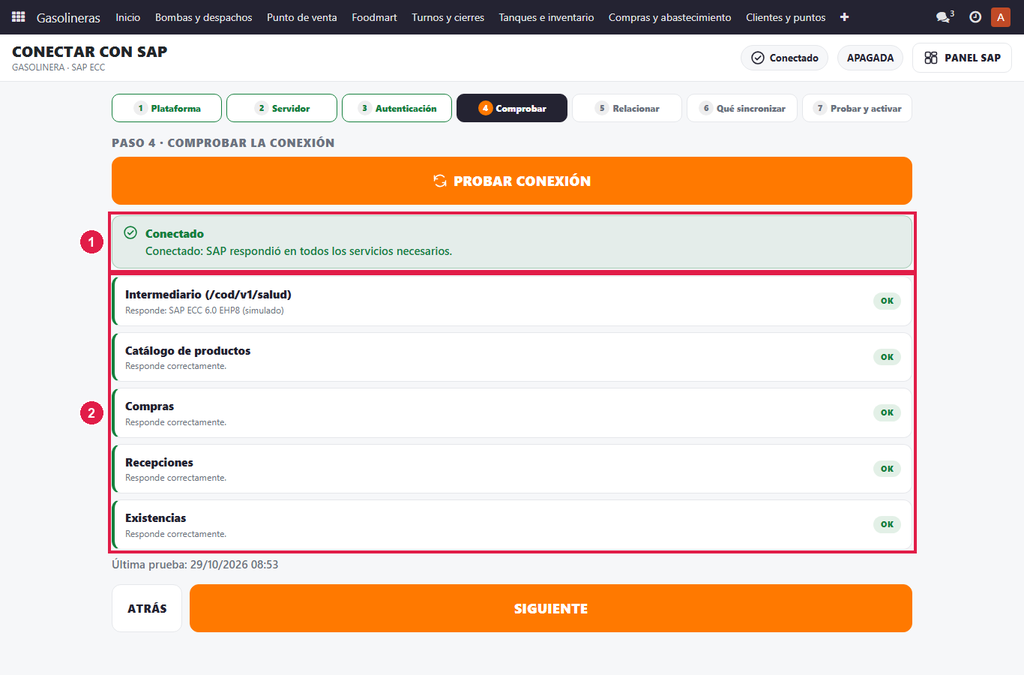1024x675 pixels.
Task: Click the Probar conexión button
Action: pyautogui.click(x=512, y=181)
